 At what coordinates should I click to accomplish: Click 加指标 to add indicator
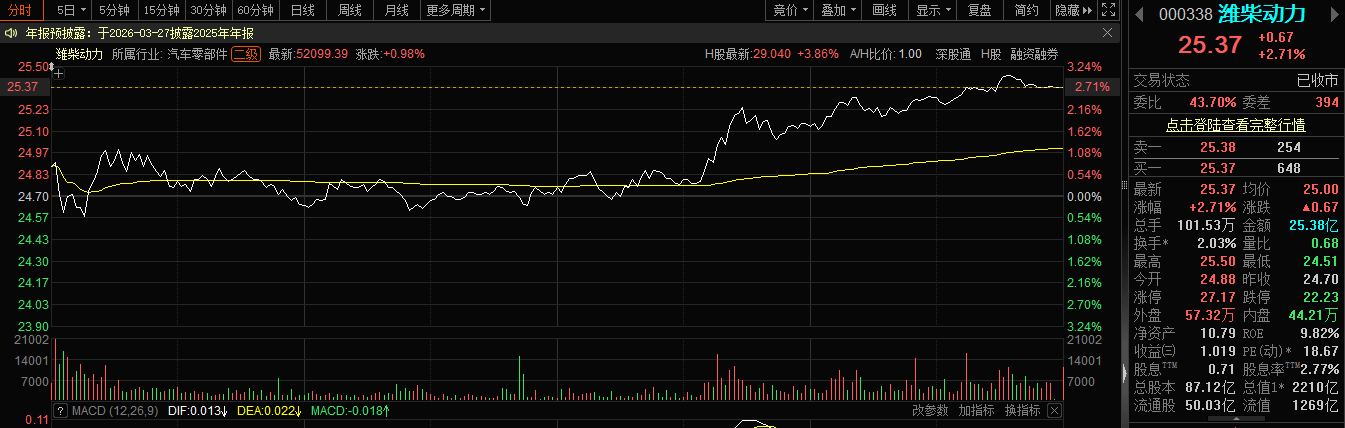[976, 410]
